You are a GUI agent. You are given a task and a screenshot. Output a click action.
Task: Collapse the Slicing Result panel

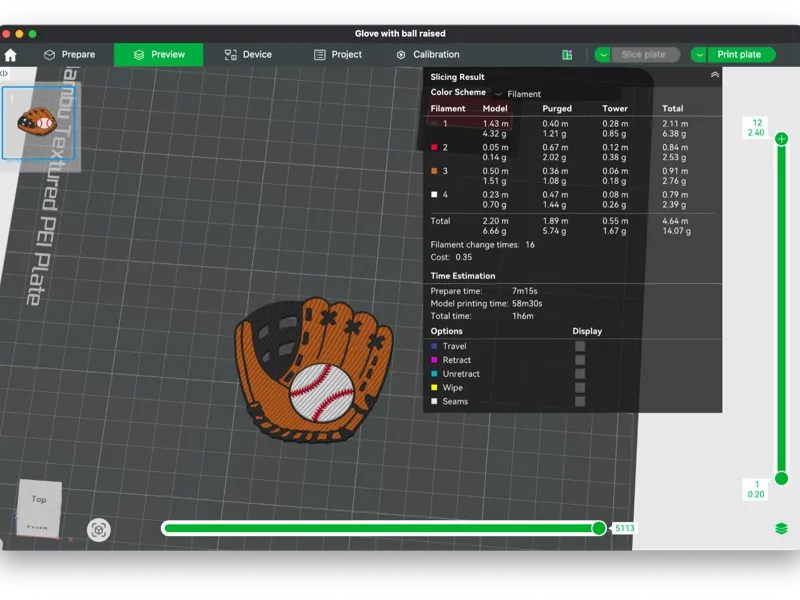tap(715, 75)
